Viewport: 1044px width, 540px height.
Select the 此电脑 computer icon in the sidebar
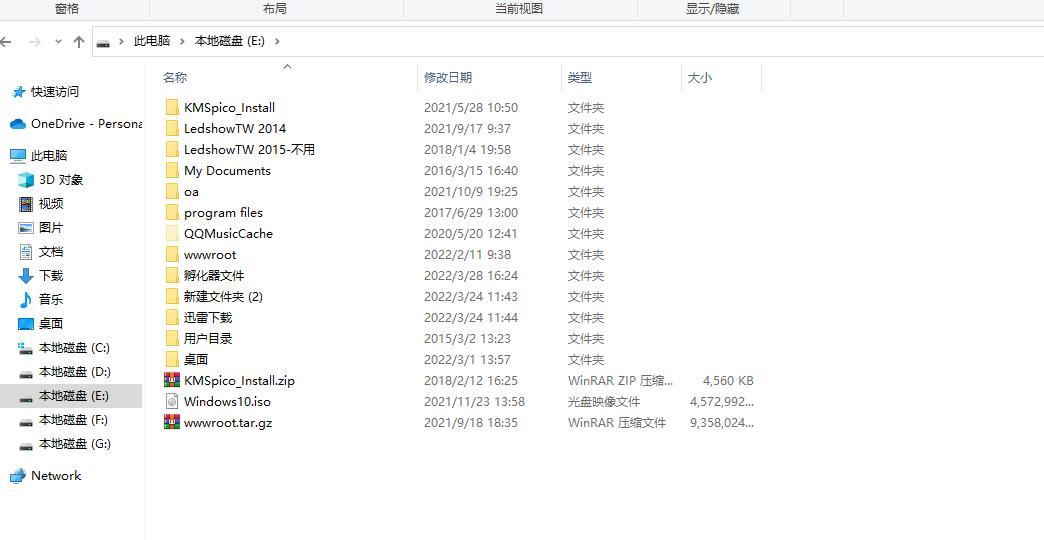click(18, 156)
